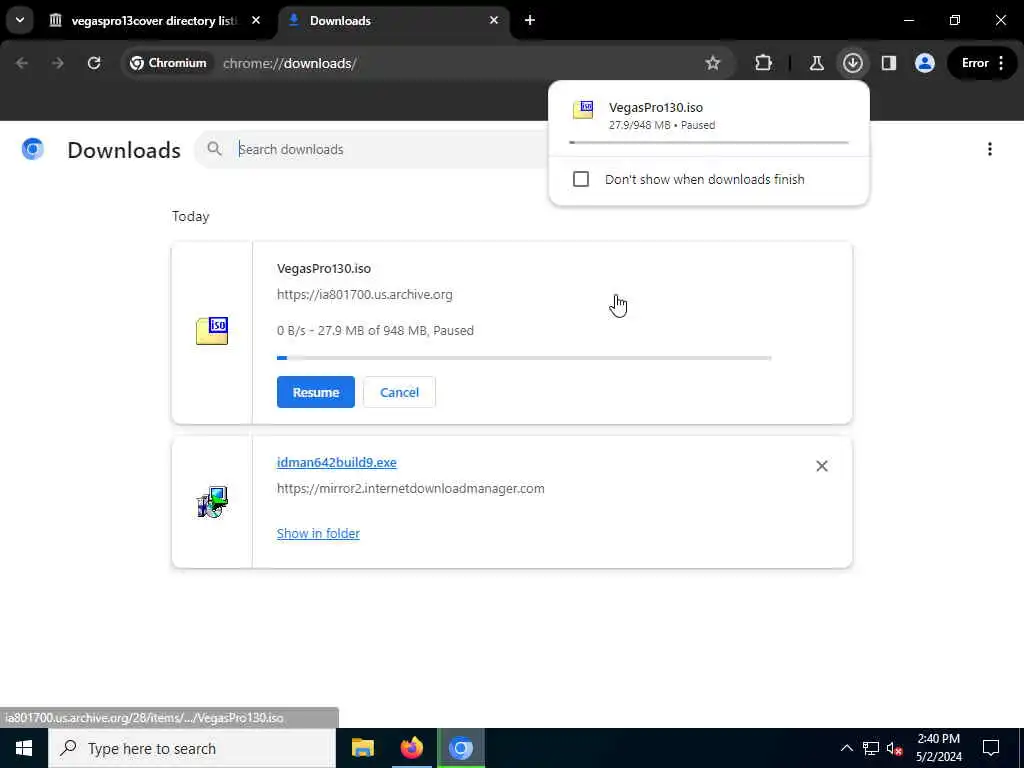The height and width of the screenshot is (768, 1024).
Task: Click VegasPro130.iso in the download bubble
Action: [x=656, y=108]
